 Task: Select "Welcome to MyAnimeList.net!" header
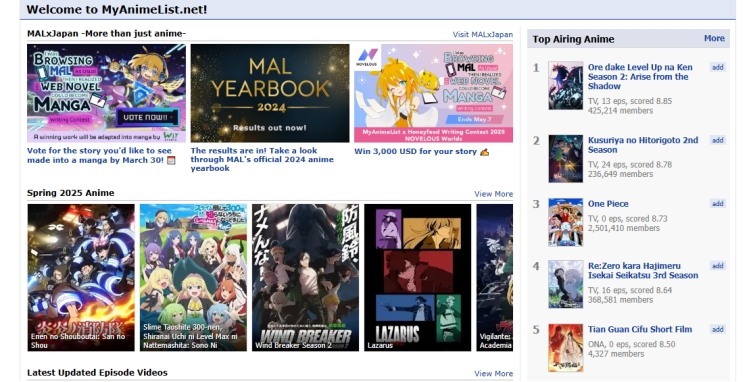pos(117,10)
